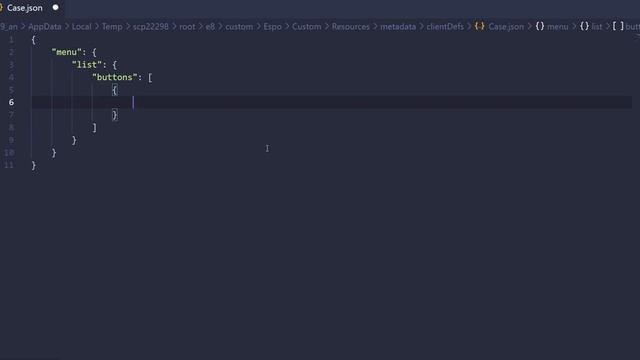
Task: Jump to menu symbol in breadcrumbs
Action: click(x=558, y=27)
